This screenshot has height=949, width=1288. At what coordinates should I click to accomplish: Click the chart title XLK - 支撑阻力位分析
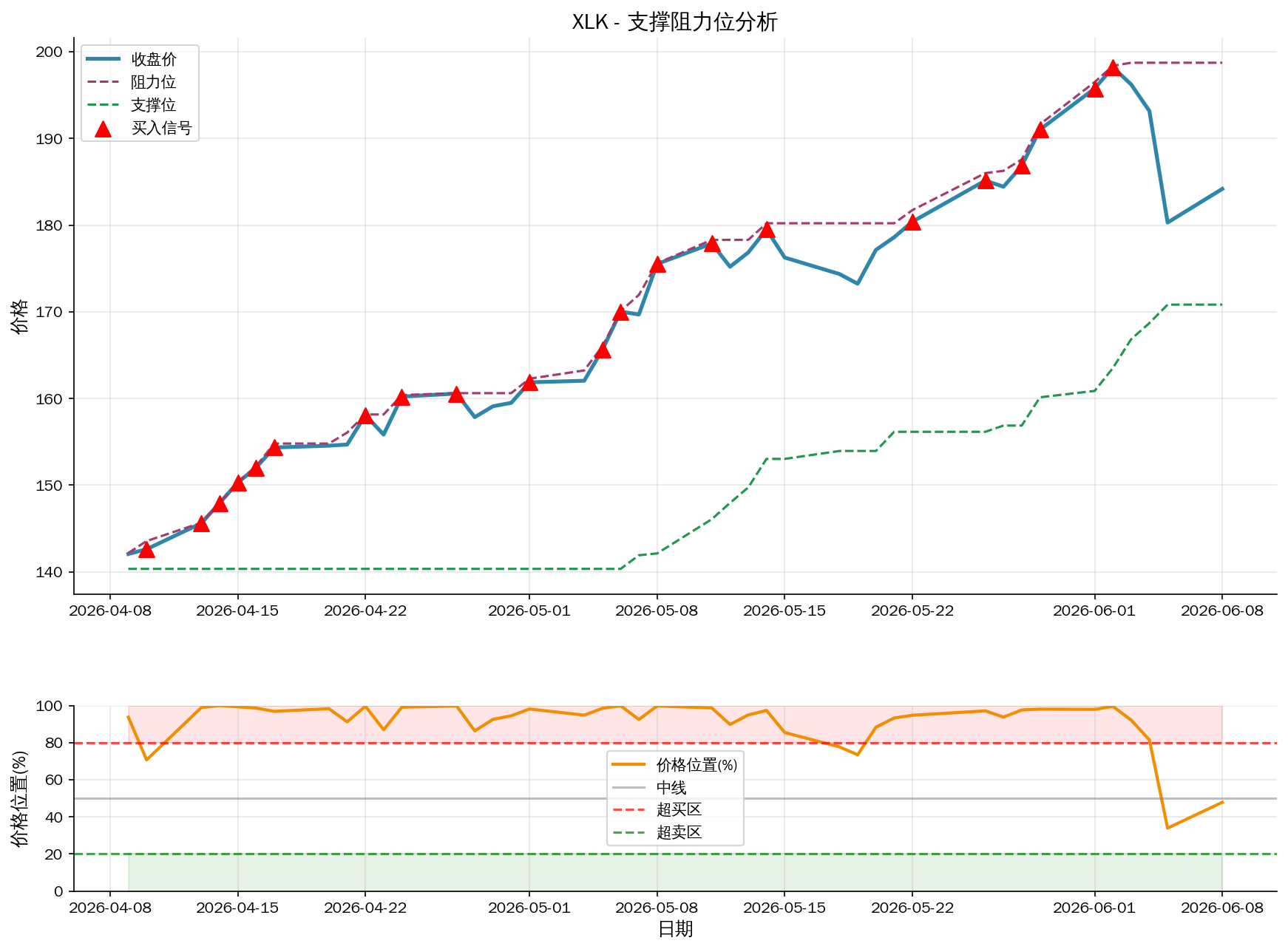click(x=674, y=22)
